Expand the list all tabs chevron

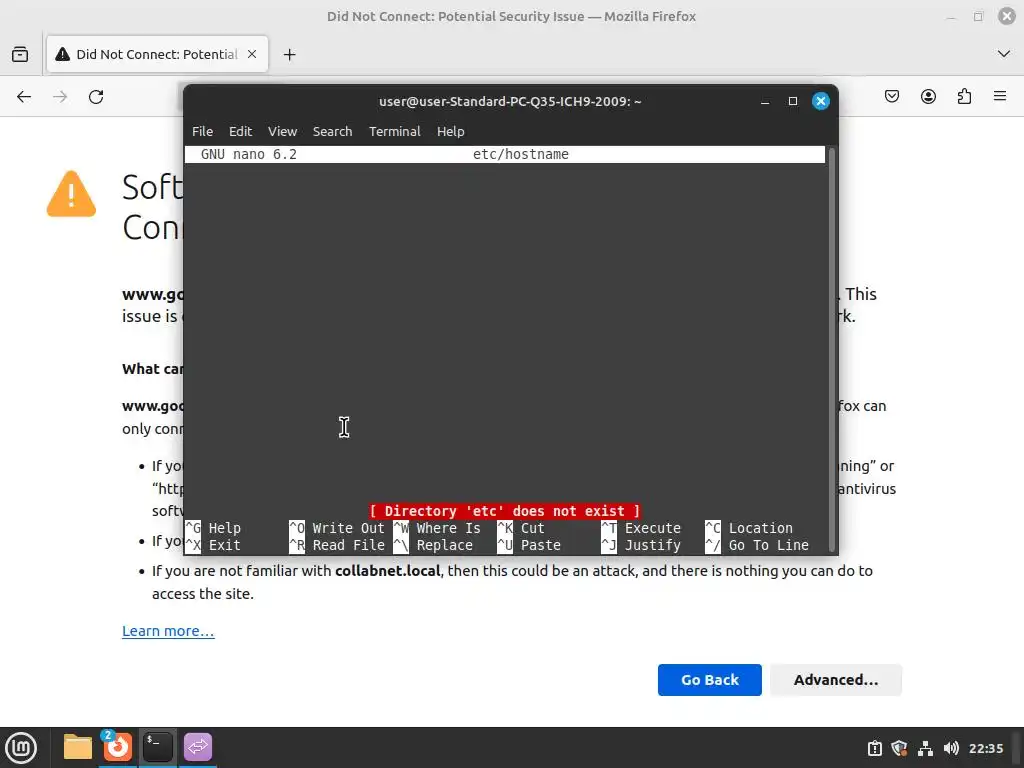pyautogui.click(x=1004, y=54)
